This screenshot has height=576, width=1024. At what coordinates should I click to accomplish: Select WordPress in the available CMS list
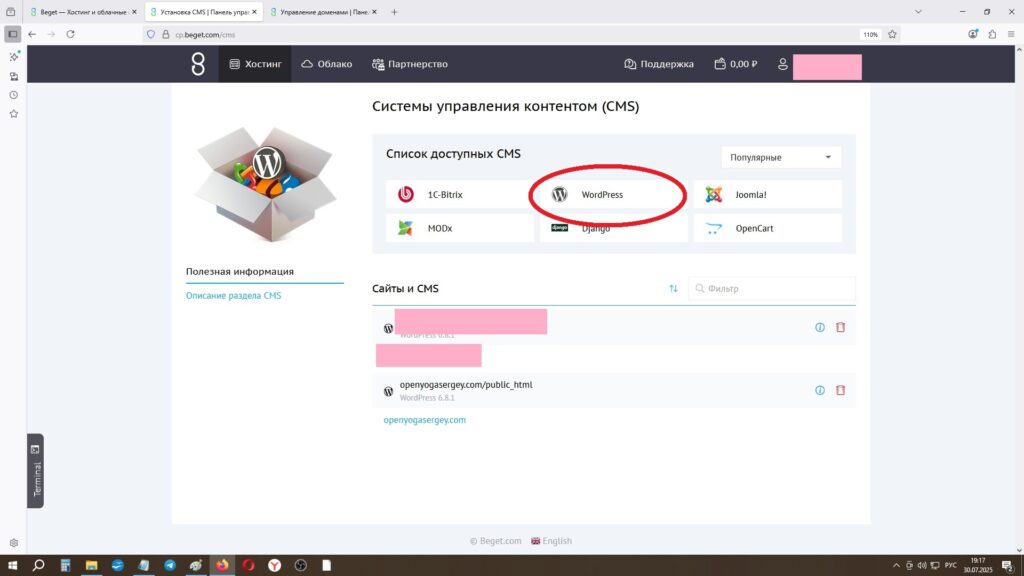pos(613,195)
